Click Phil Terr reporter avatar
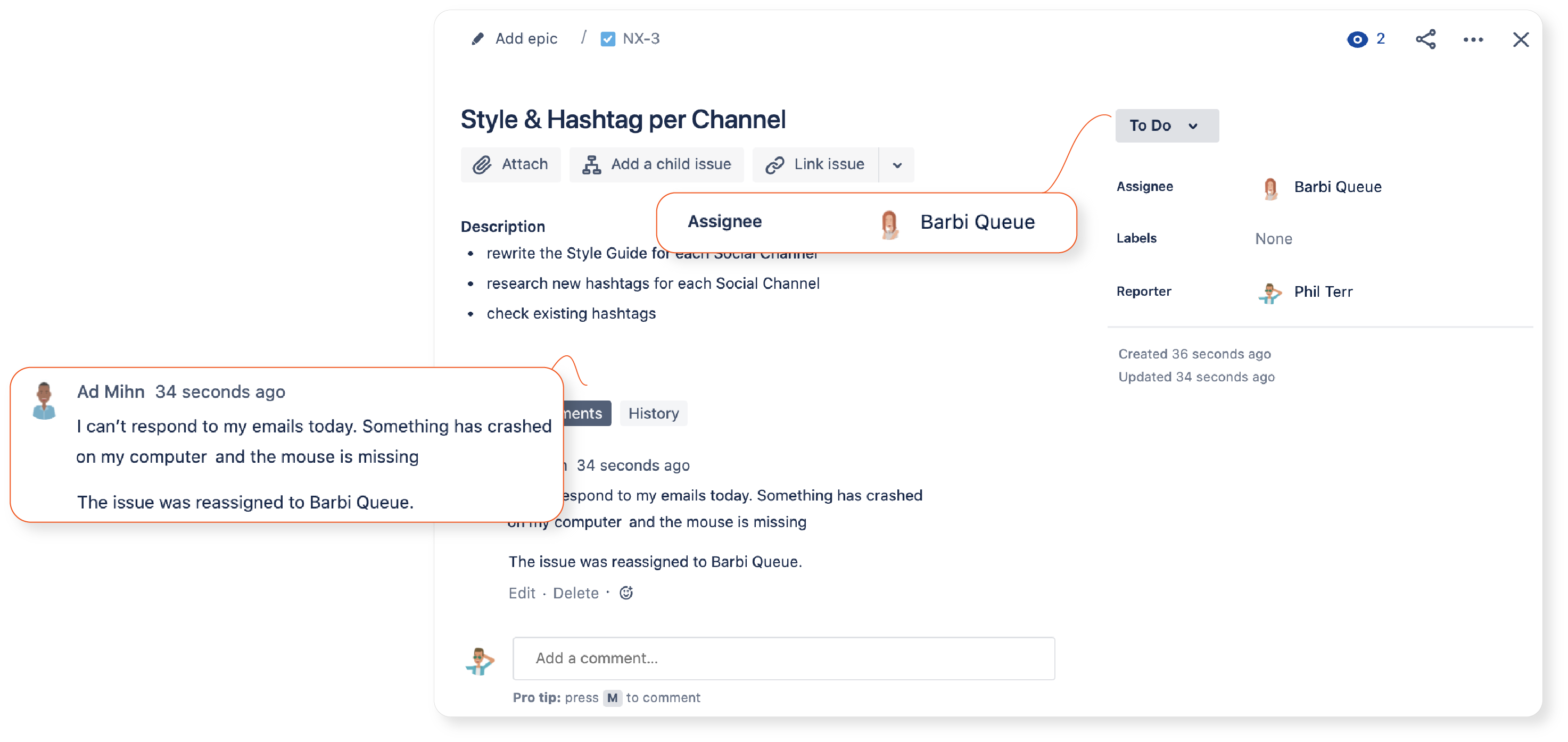The image size is (1568, 742). [1270, 293]
